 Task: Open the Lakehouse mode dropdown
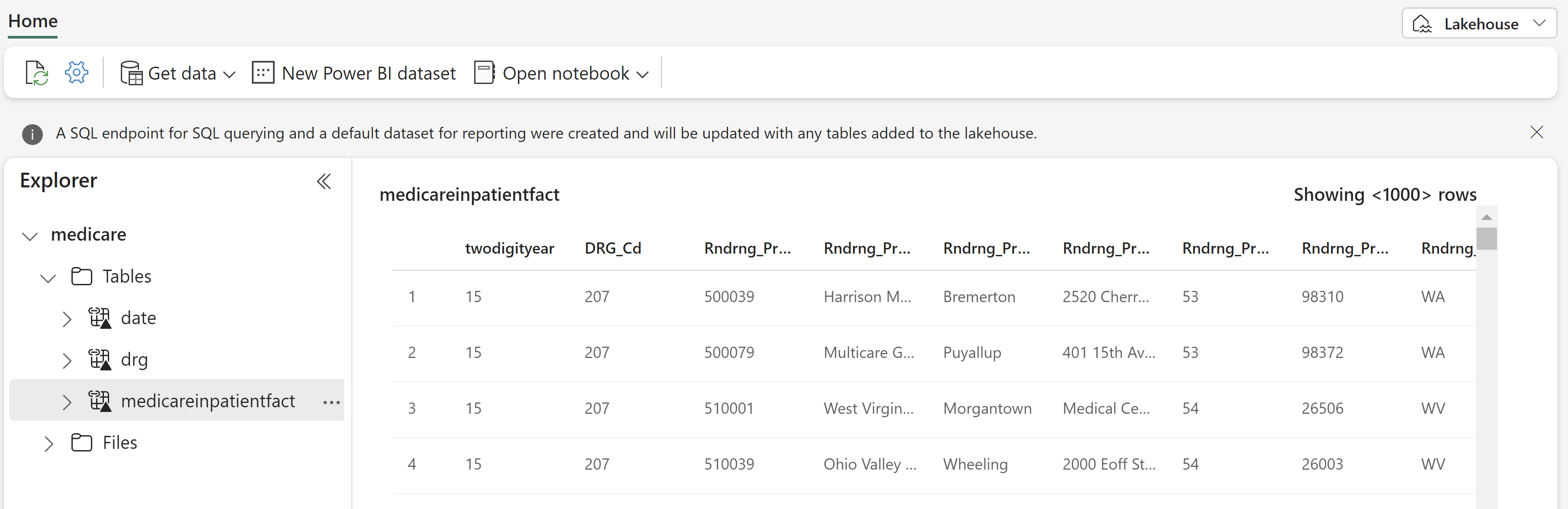(x=1479, y=24)
